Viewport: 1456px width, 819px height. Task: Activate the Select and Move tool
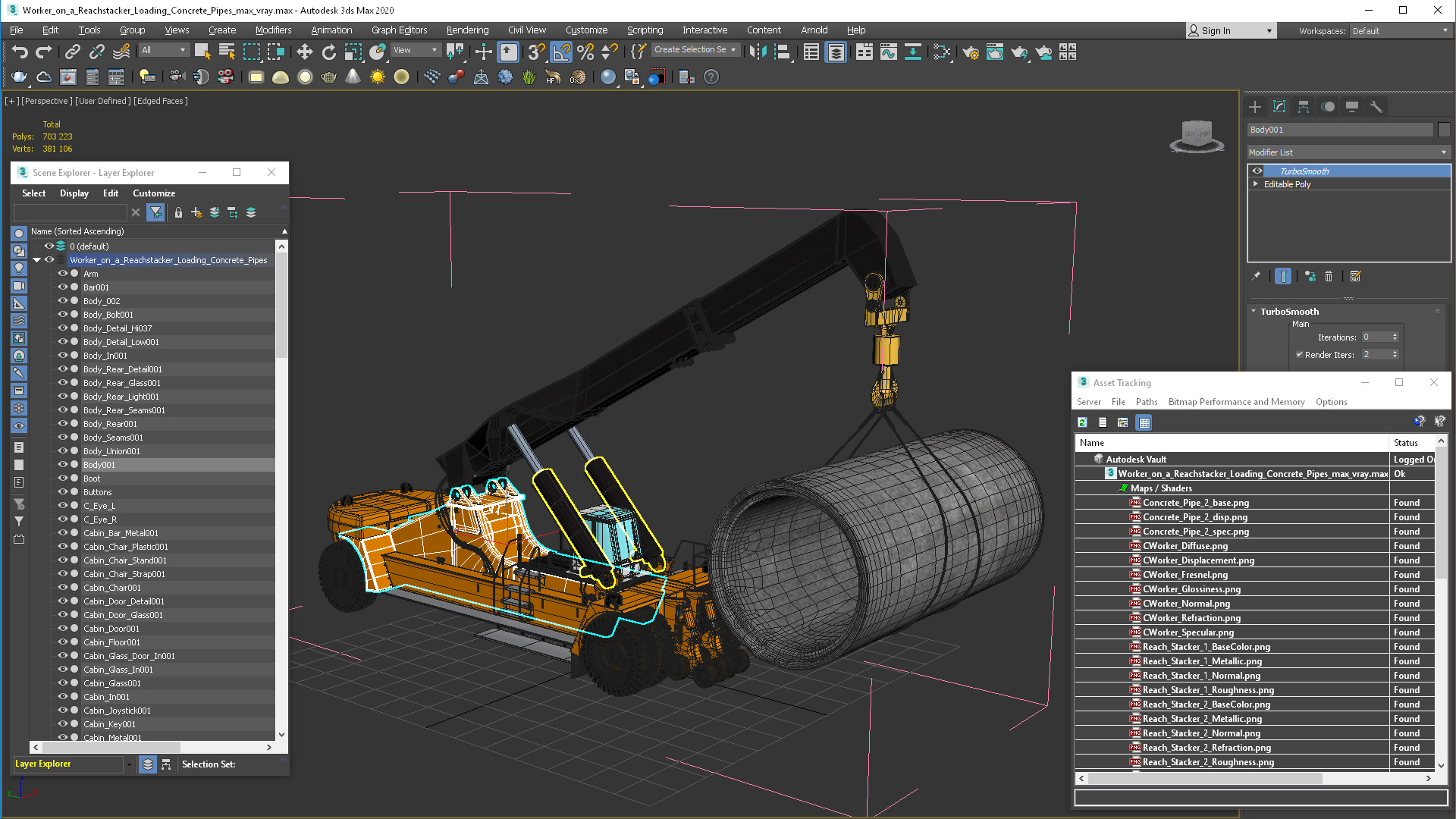[304, 52]
